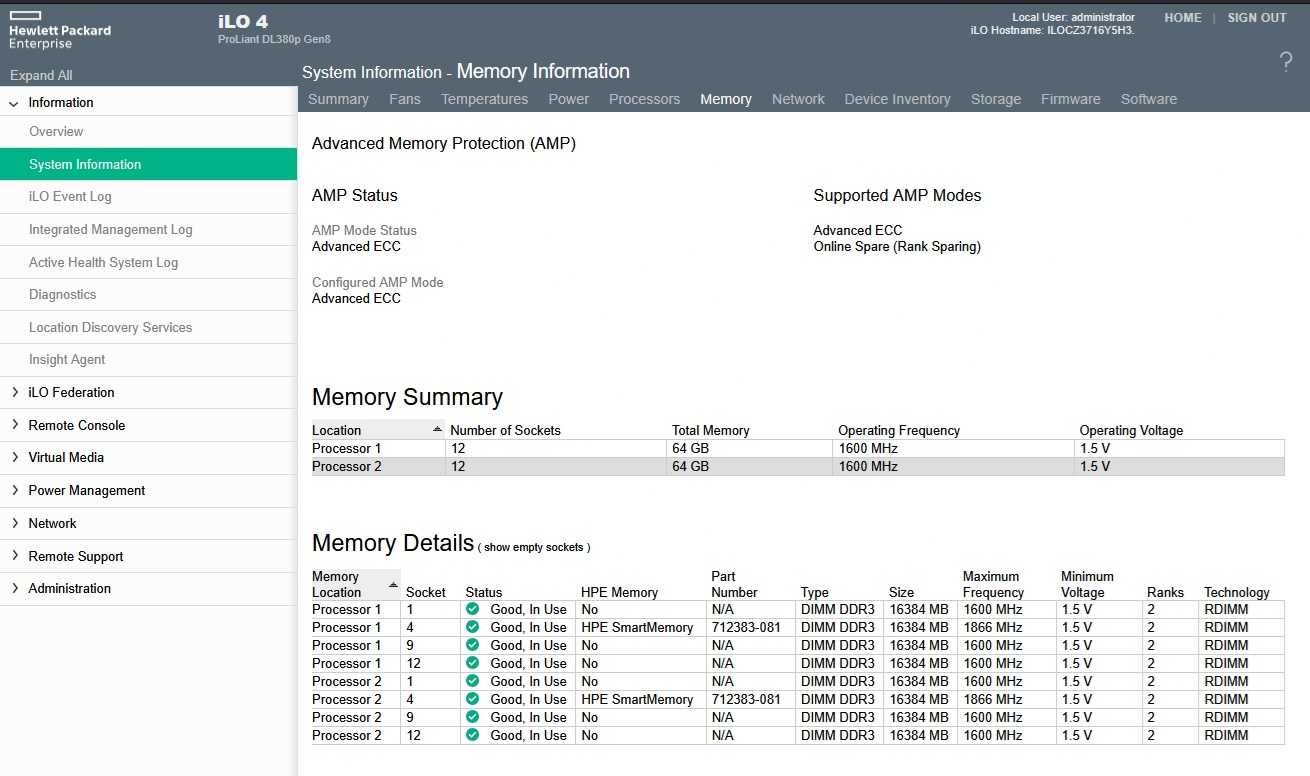Open the Device Inventory tab

point(897,99)
